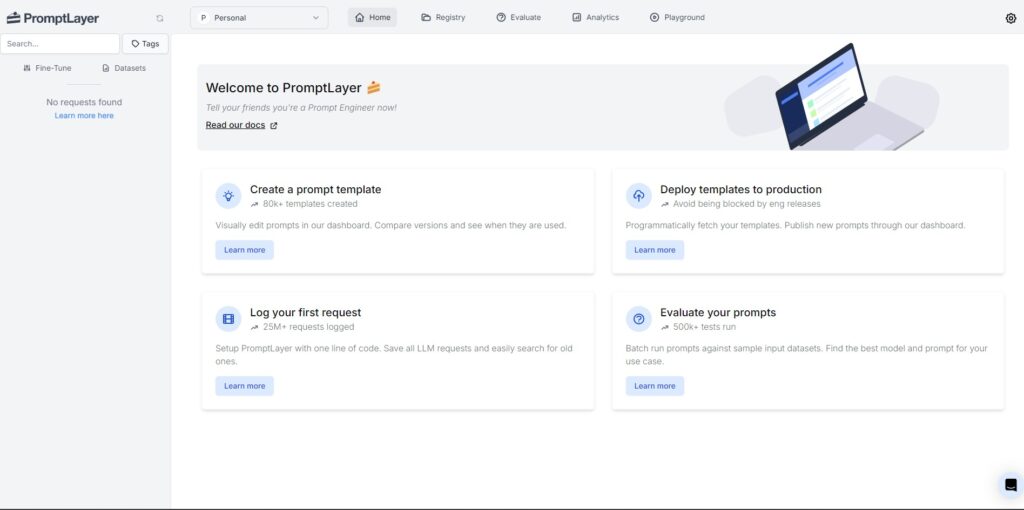Image resolution: width=1024 pixels, height=510 pixels.
Task: Click the cloud upload icon on Deploy templates
Action: pos(639,196)
